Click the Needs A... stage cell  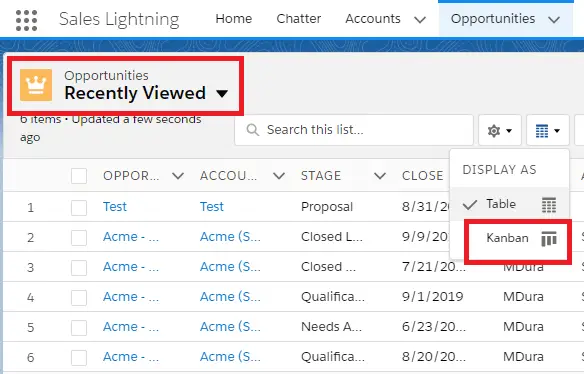coord(331,327)
